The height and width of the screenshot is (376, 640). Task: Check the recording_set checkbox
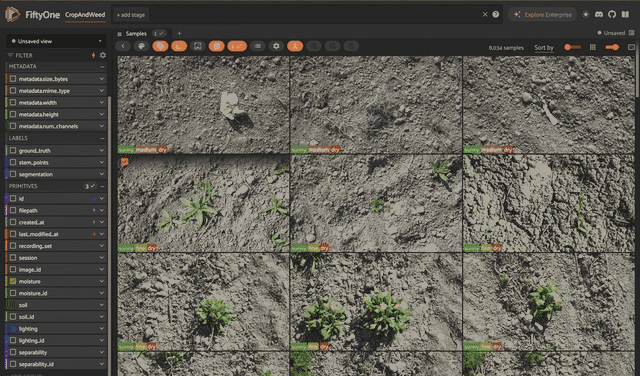pos(13,246)
